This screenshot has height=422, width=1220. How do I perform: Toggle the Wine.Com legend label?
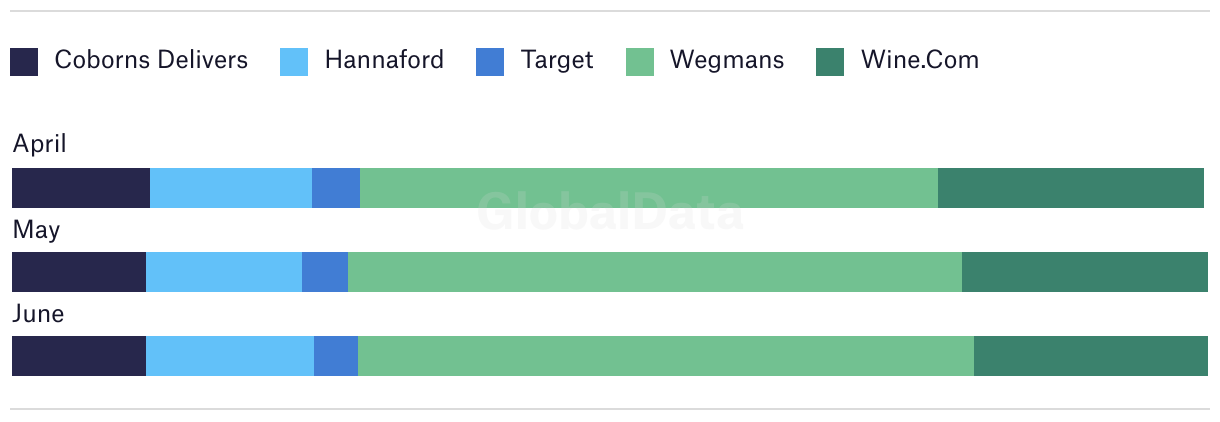pyautogui.click(x=920, y=60)
